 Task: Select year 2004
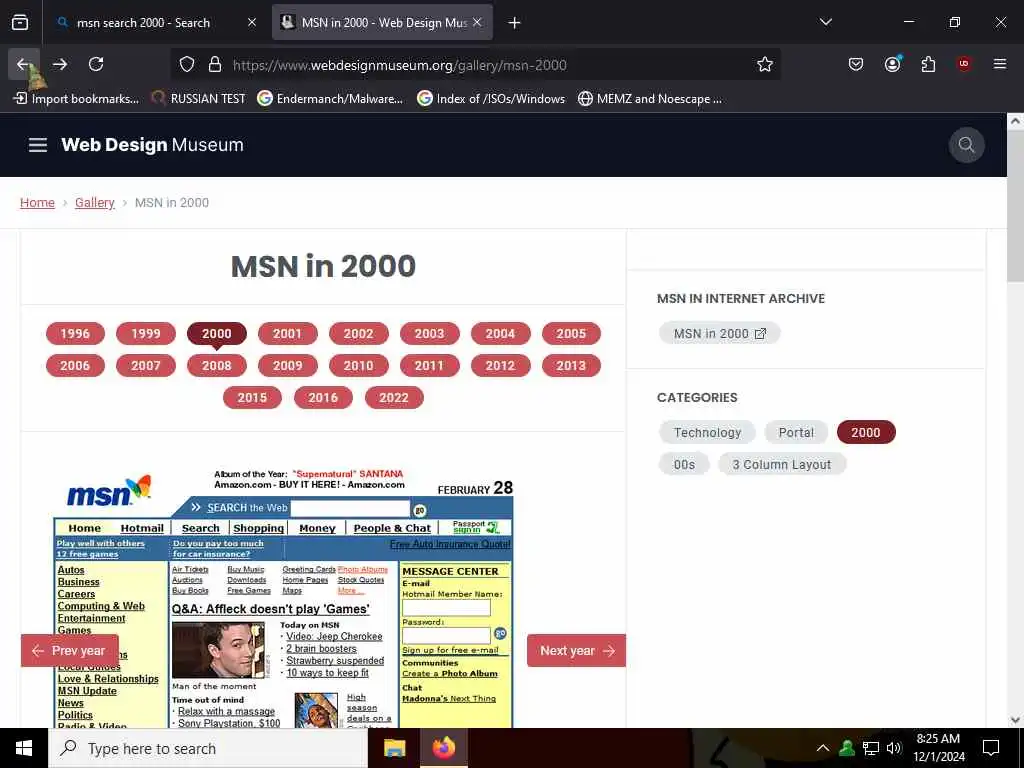pyautogui.click(x=500, y=334)
